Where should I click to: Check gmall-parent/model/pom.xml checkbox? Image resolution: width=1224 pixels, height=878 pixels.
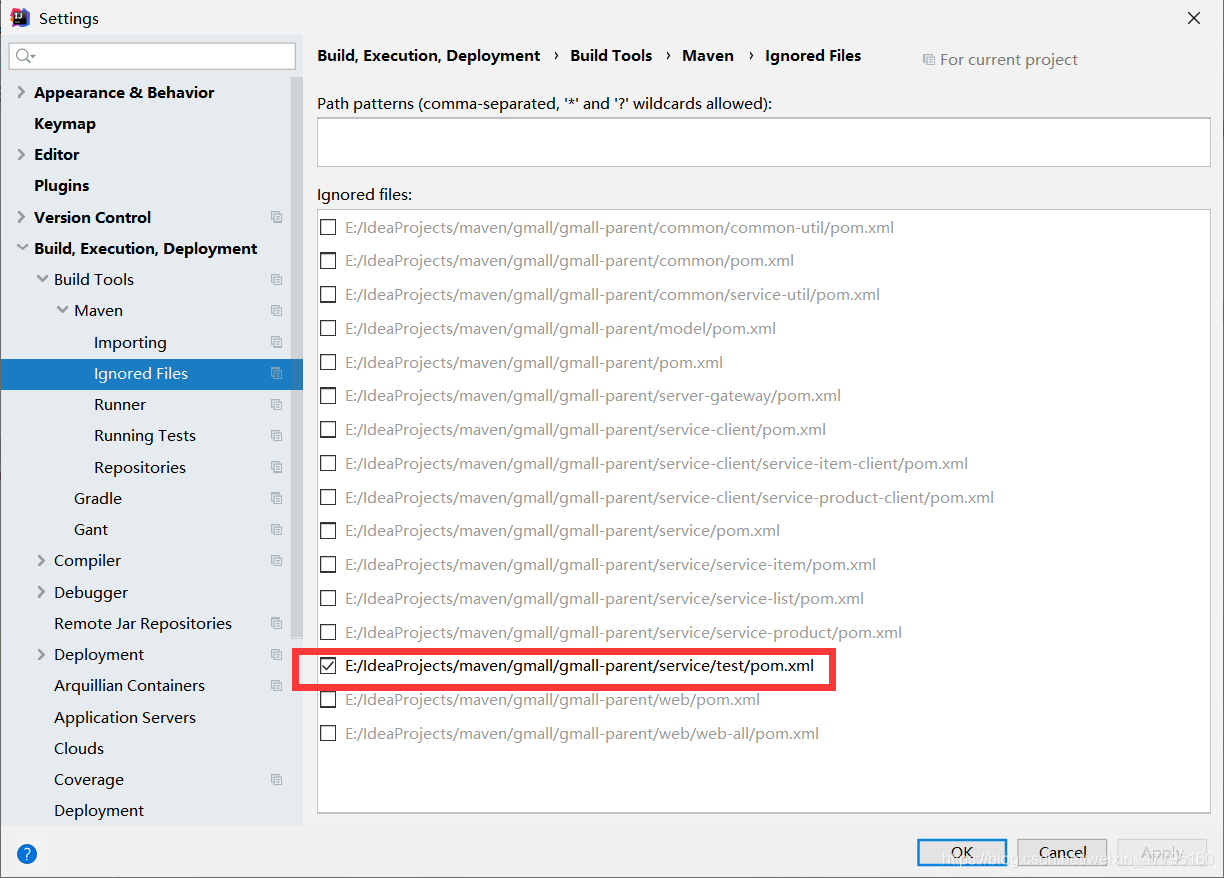(x=328, y=328)
